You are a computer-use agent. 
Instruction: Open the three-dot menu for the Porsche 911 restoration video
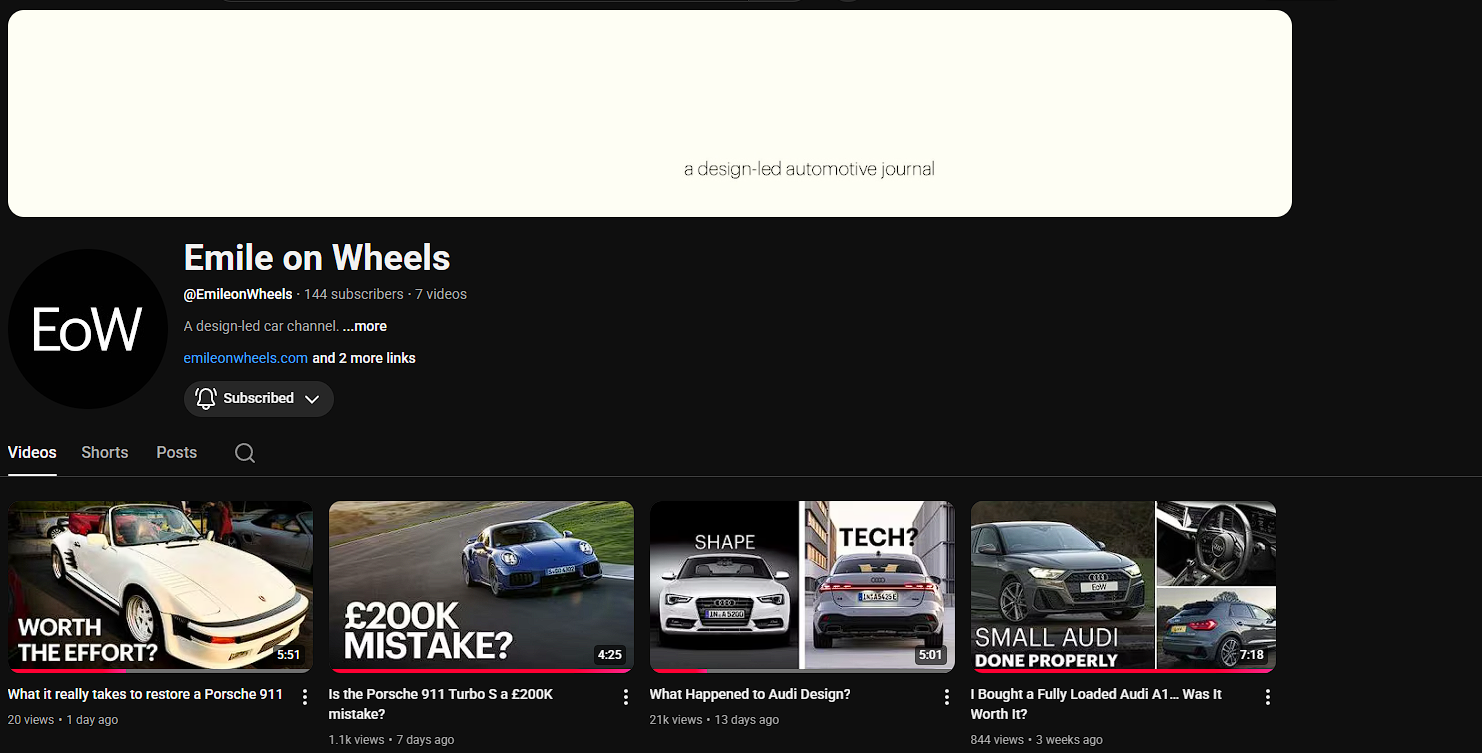coord(305,697)
